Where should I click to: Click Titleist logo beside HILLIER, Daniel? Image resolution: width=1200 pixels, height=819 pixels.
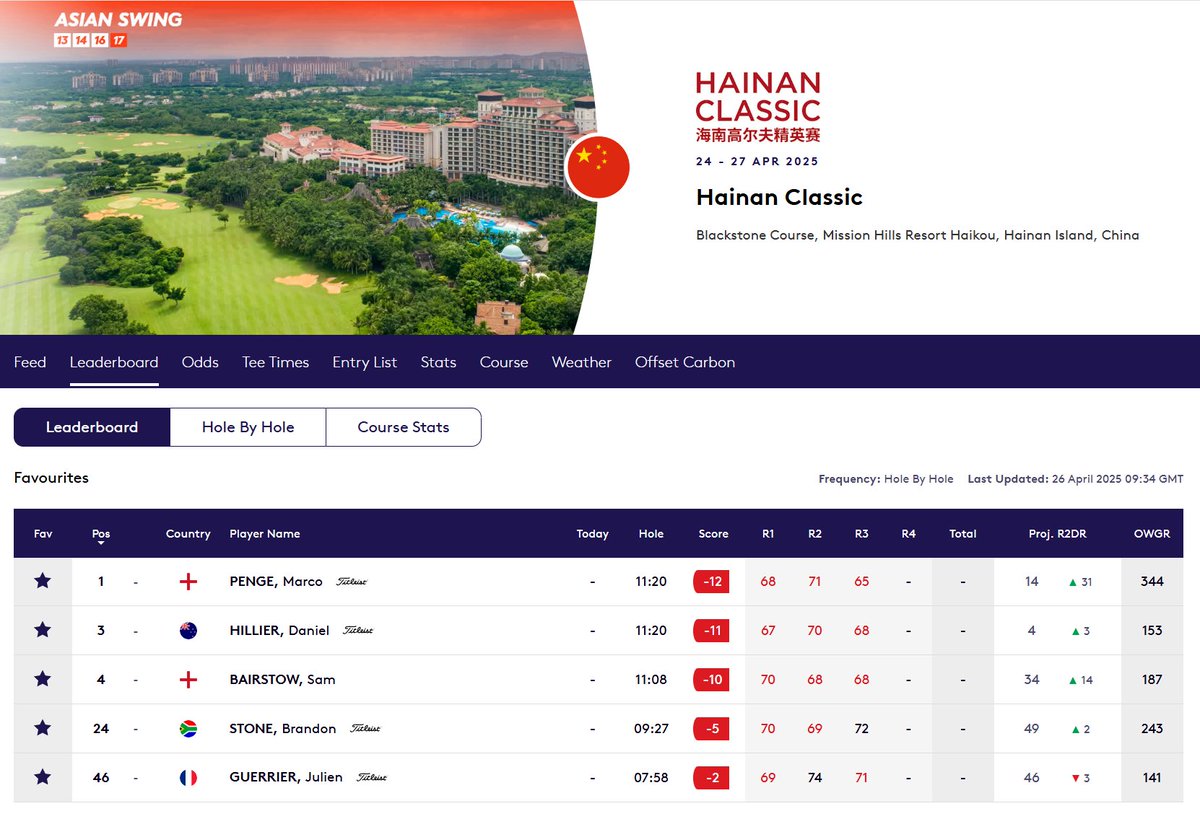358,630
